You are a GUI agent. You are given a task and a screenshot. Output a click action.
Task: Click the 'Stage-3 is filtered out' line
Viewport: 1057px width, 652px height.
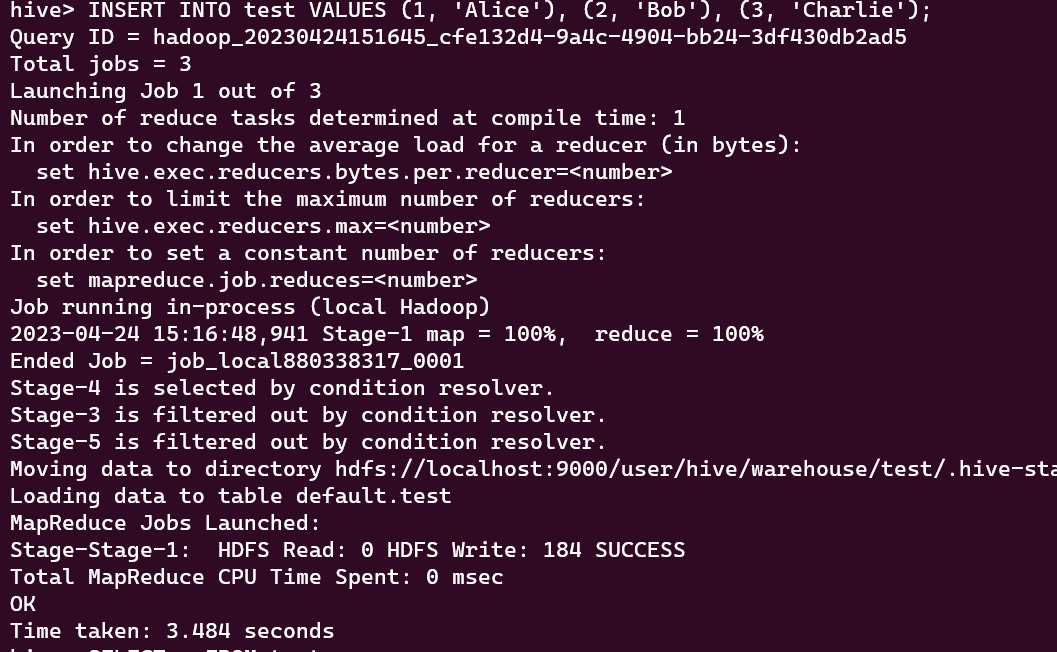[x=308, y=416]
